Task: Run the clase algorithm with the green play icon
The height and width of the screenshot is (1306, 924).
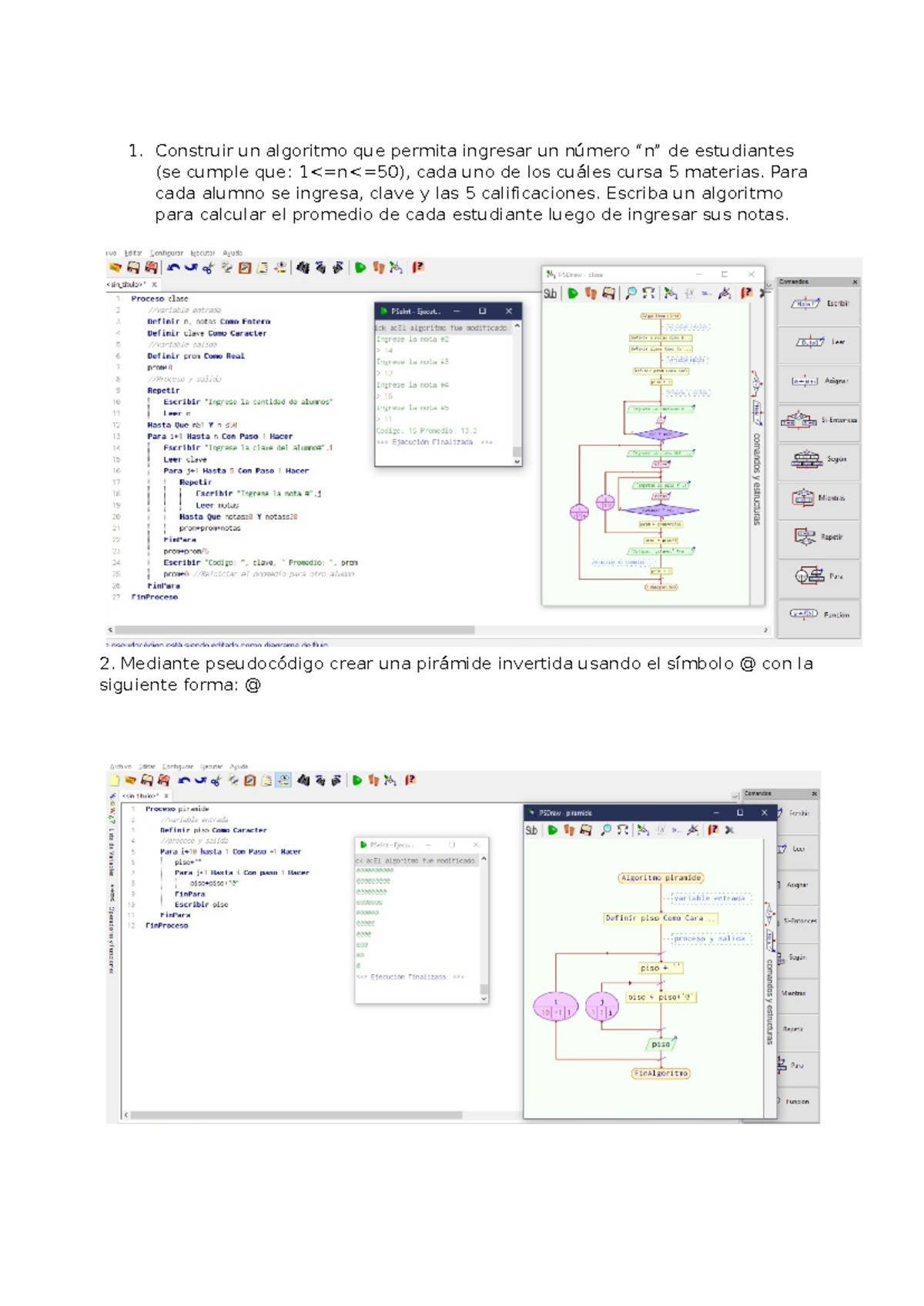Action: coord(360,268)
